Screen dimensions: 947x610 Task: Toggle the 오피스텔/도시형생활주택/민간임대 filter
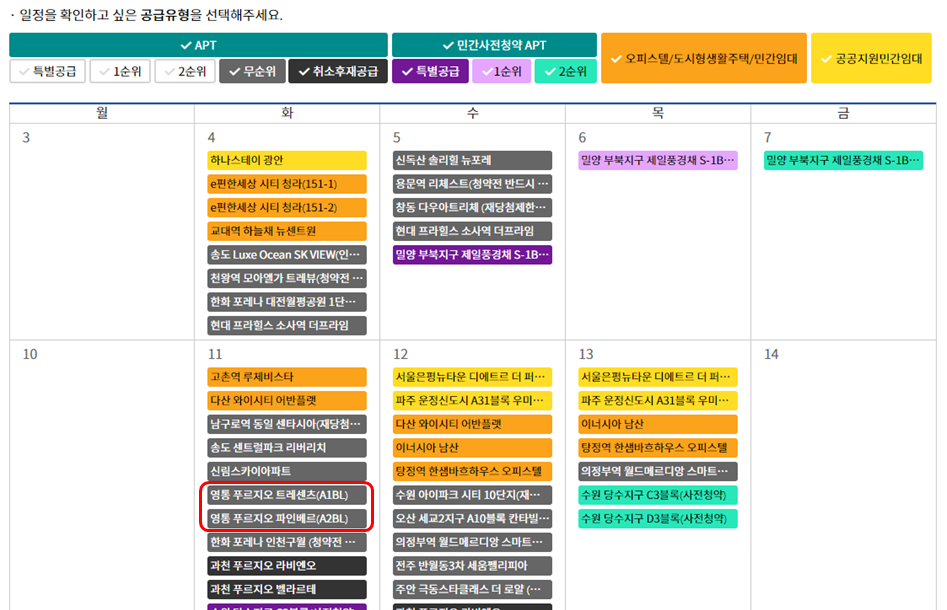coord(704,58)
